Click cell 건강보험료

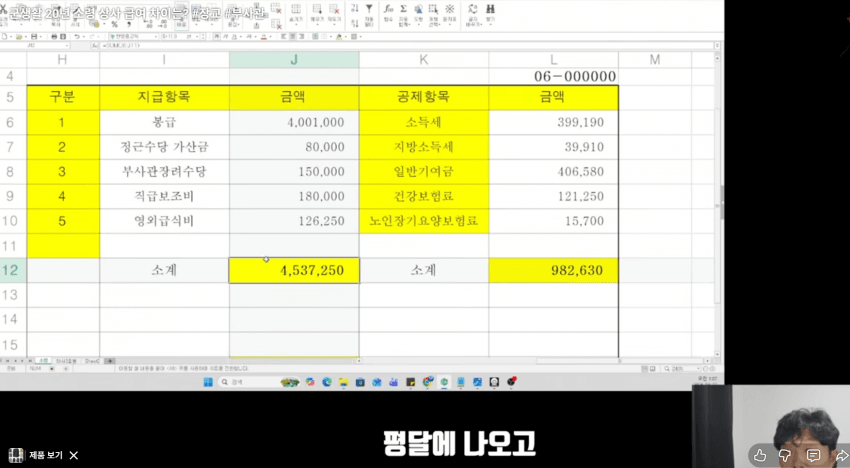point(423,196)
